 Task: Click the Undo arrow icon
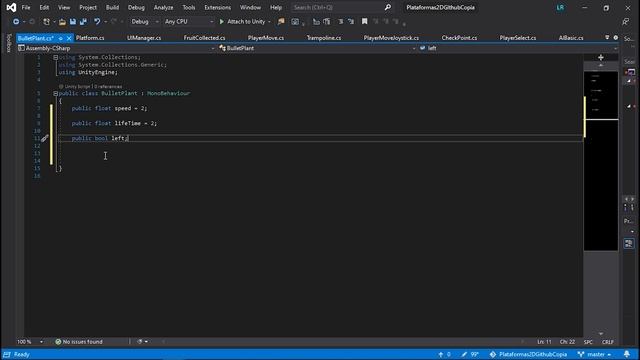[97, 22]
